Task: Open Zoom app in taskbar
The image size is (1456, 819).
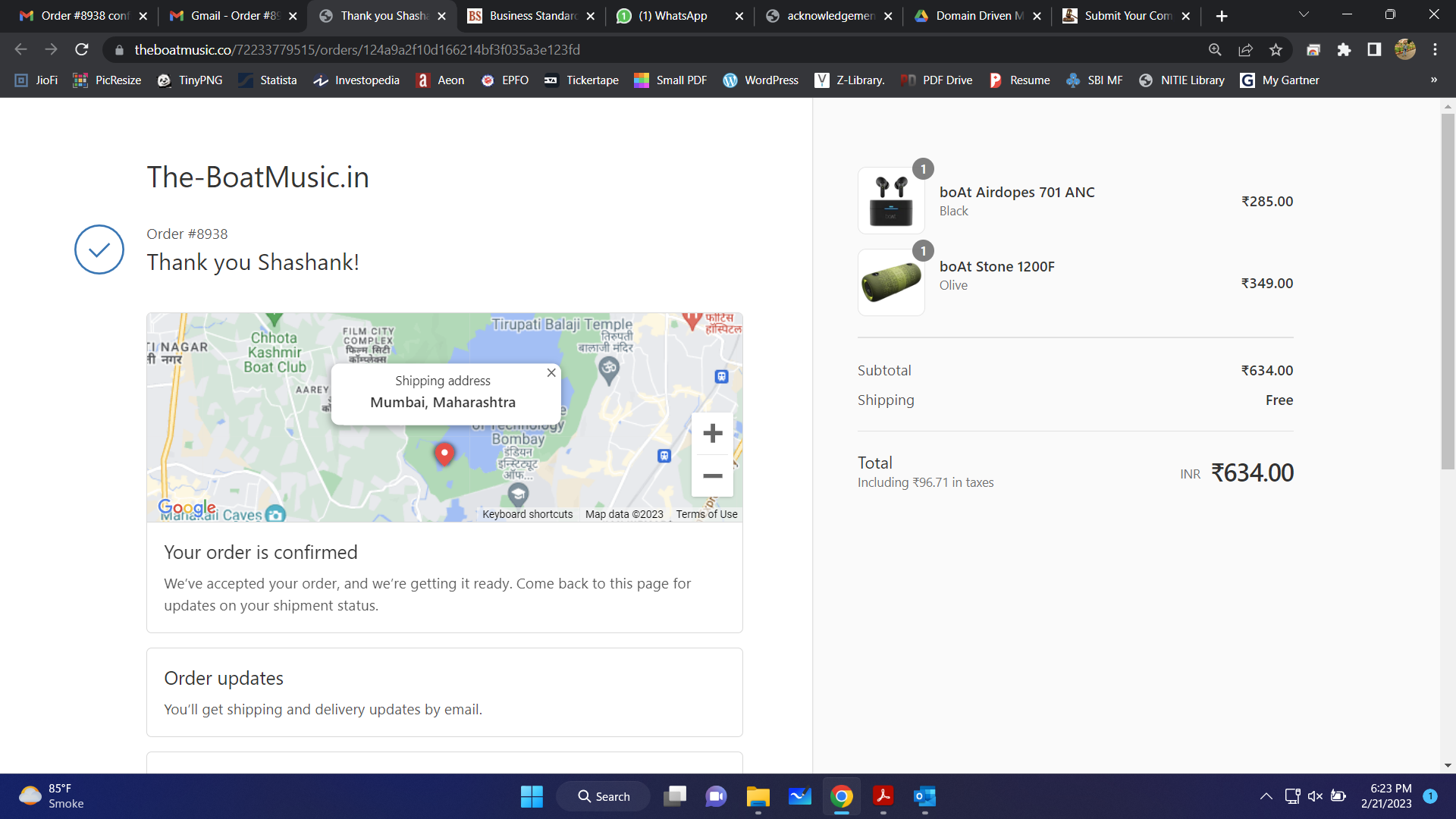Action: point(716,796)
